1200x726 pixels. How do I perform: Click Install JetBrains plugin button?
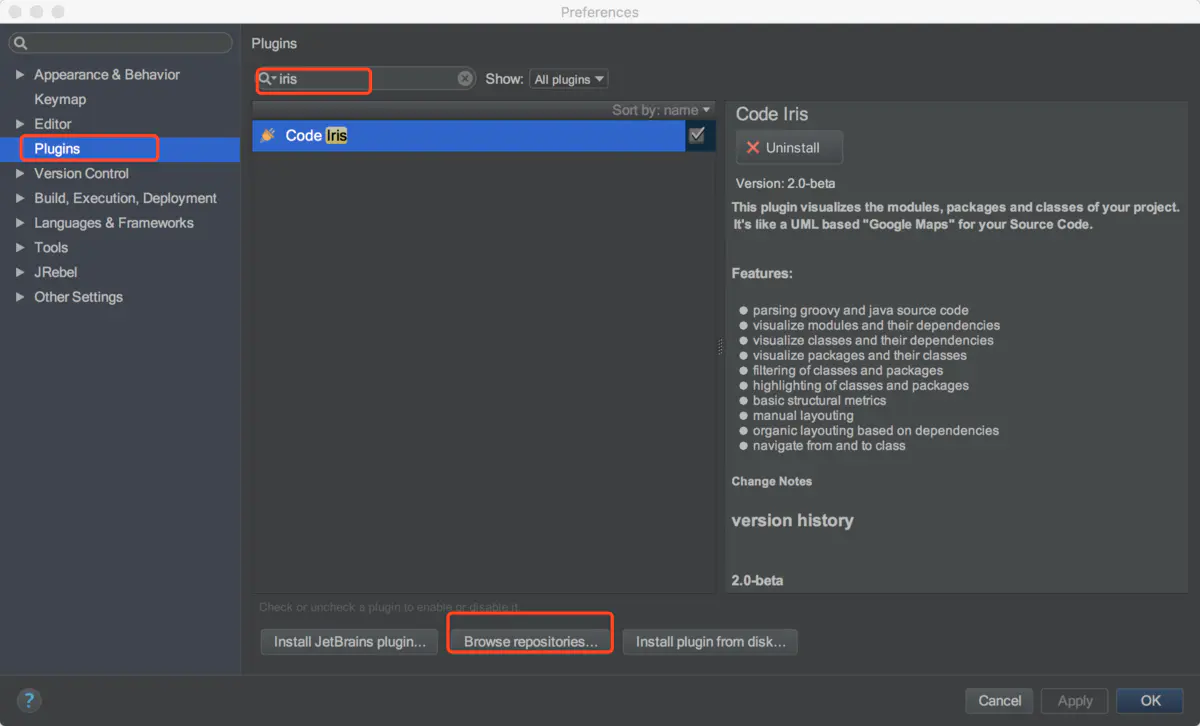click(x=349, y=642)
